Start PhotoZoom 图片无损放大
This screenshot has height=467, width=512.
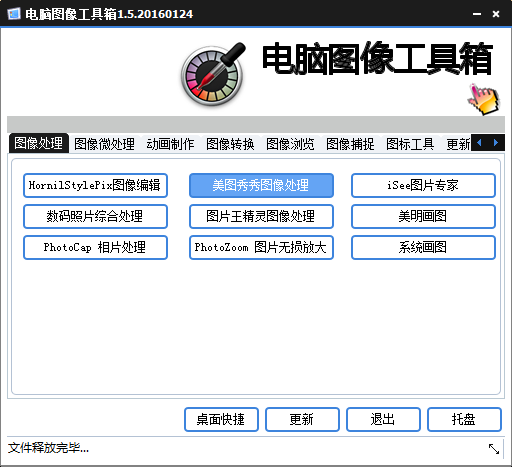tap(261, 247)
